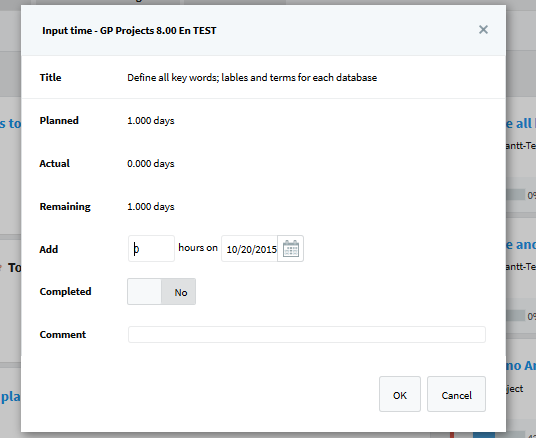Open background link "no An" at right
This screenshot has width=536, height=438.
click(x=521, y=366)
